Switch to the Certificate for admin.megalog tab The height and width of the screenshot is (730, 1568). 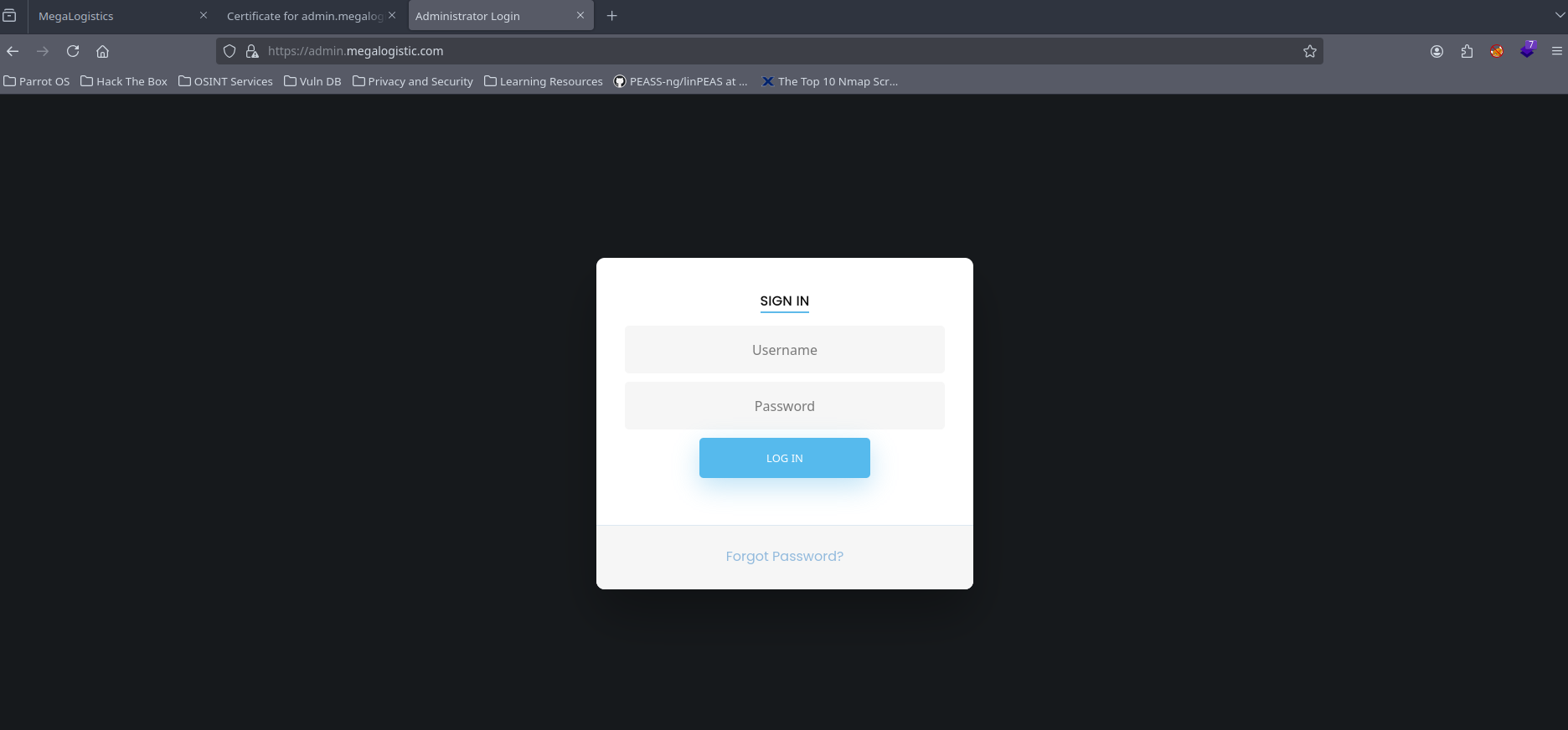(x=304, y=16)
